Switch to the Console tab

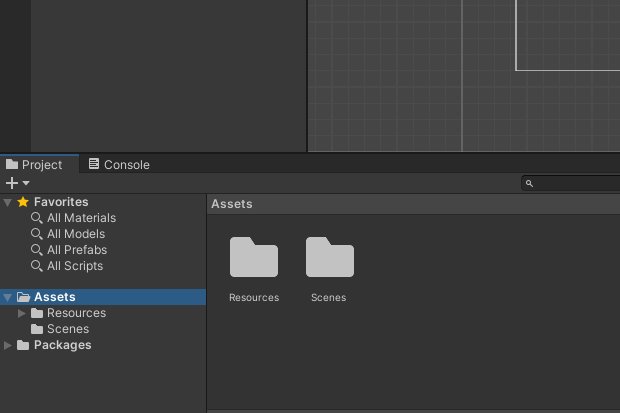(119, 165)
